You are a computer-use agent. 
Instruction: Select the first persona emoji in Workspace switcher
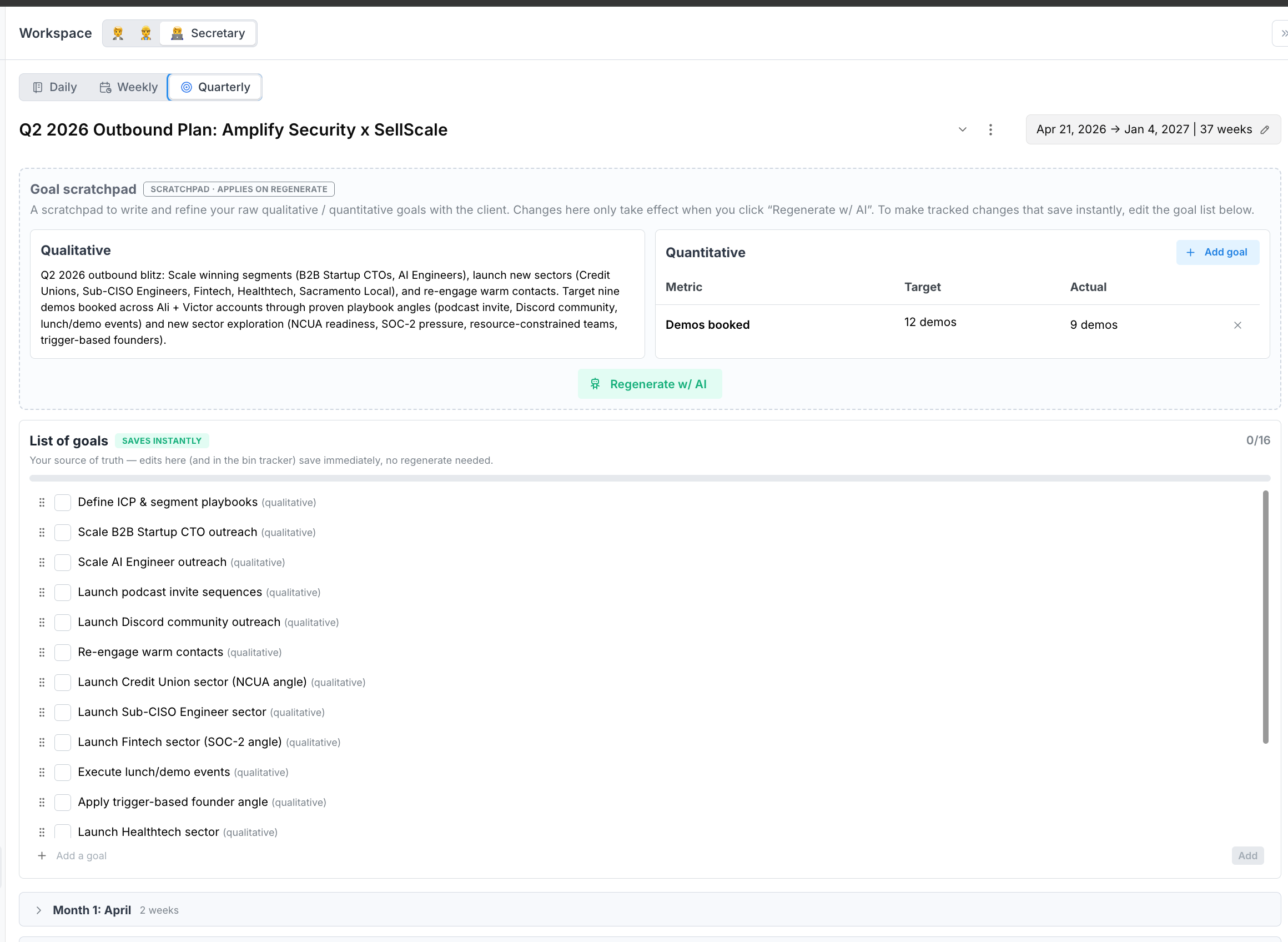118,33
